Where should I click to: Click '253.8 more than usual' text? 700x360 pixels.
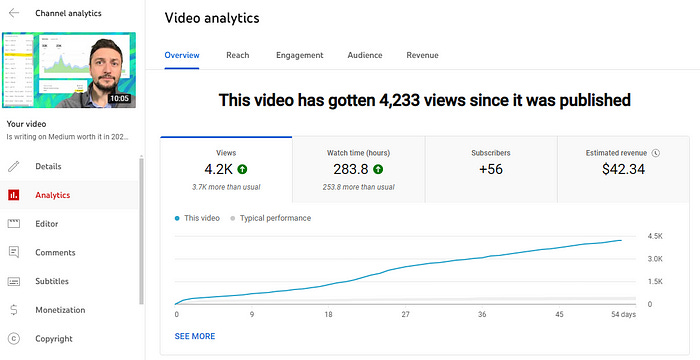[x=358, y=187]
